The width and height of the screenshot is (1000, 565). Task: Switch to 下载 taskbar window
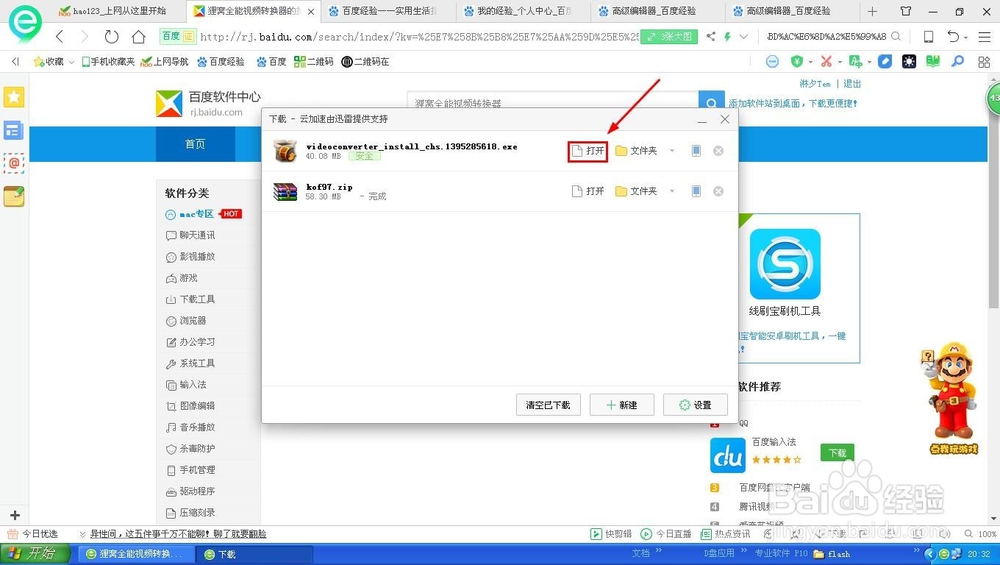click(x=253, y=554)
